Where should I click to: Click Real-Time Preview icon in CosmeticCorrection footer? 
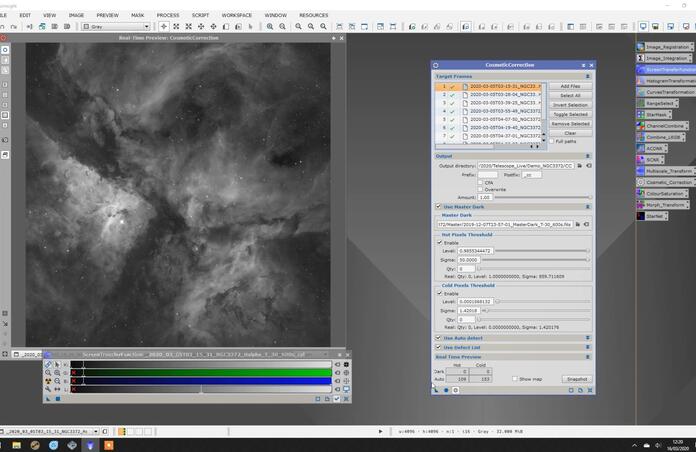click(x=455, y=390)
